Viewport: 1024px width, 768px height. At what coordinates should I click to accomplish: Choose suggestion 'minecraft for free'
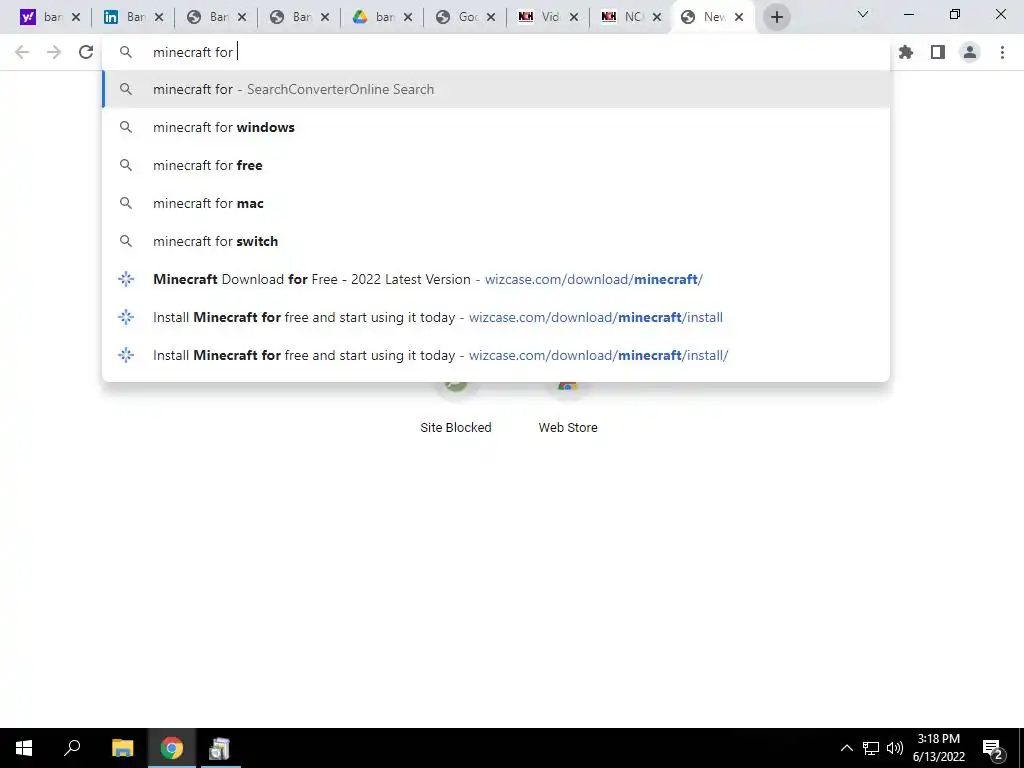(496, 165)
